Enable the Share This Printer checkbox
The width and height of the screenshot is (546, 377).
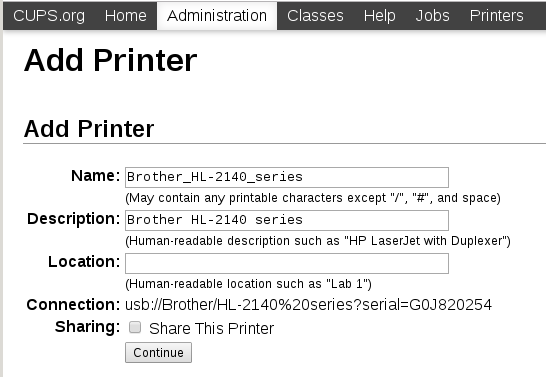(x=135, y=327)
